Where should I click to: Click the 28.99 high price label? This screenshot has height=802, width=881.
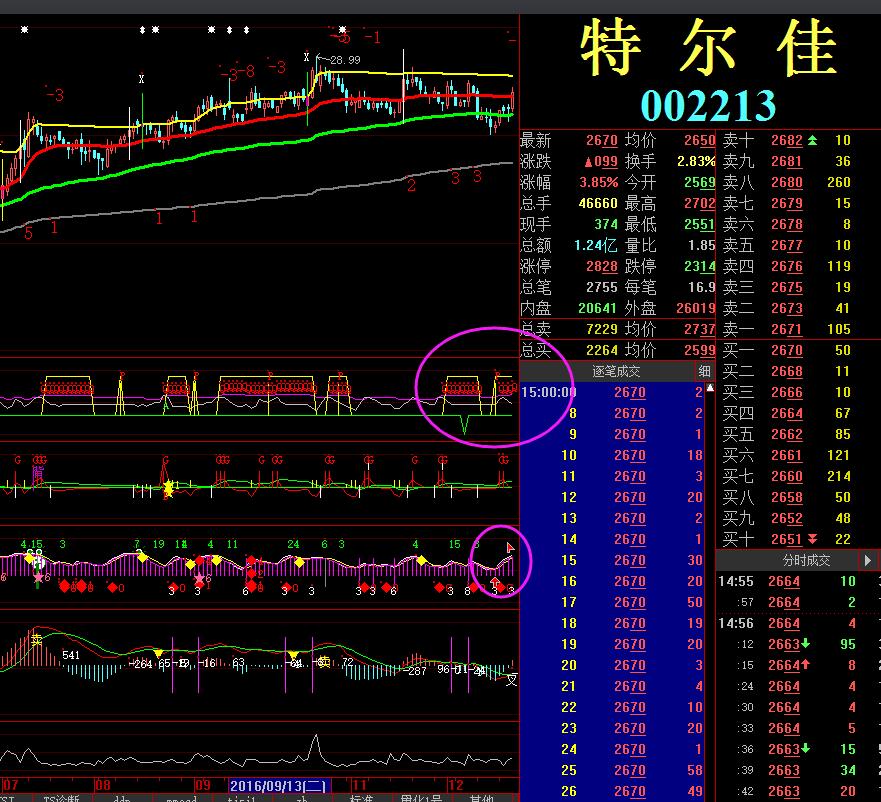[345, 60]
